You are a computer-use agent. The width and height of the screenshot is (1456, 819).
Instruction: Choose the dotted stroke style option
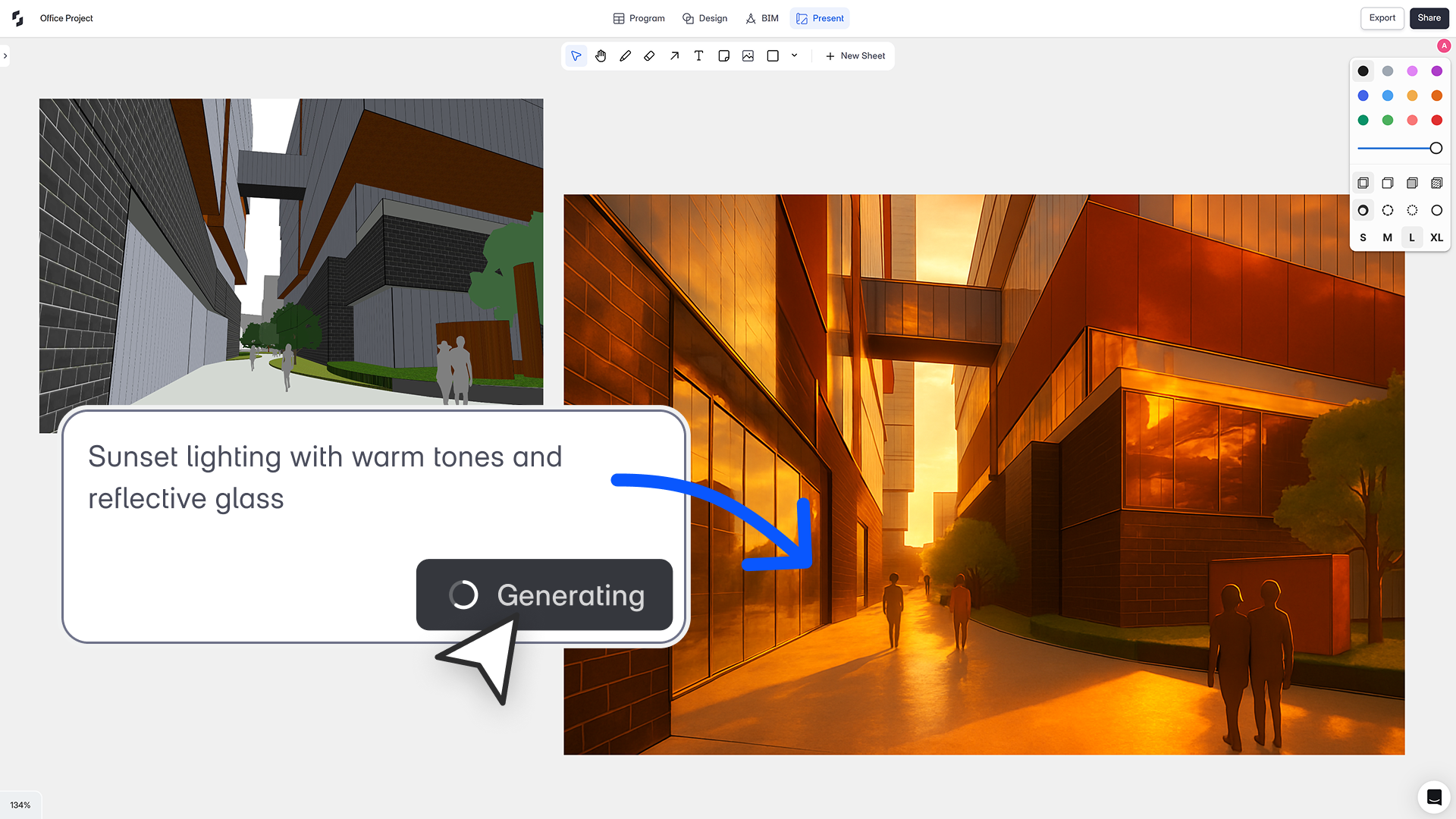(x=1412, y=210)
